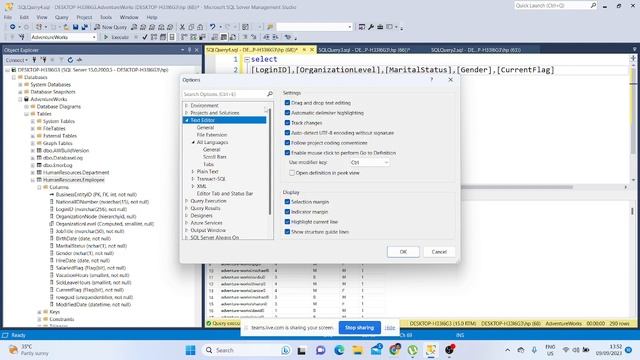
Task: Open the Use modifier key dropdown
Action: tap(369, 162)
